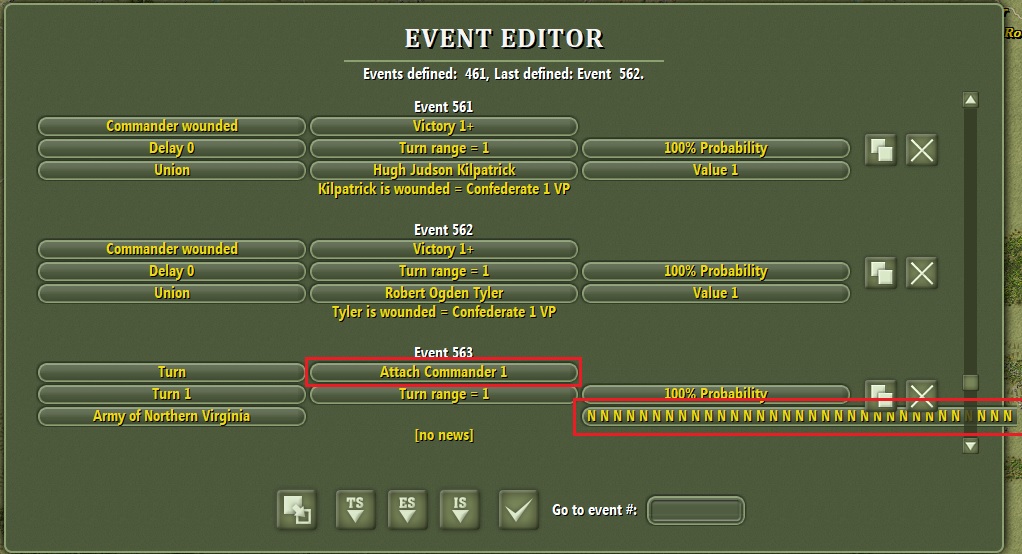Screen dimensions: 1022x554
Task: Click Event 562 heading
Action: (x=443, y=230)
